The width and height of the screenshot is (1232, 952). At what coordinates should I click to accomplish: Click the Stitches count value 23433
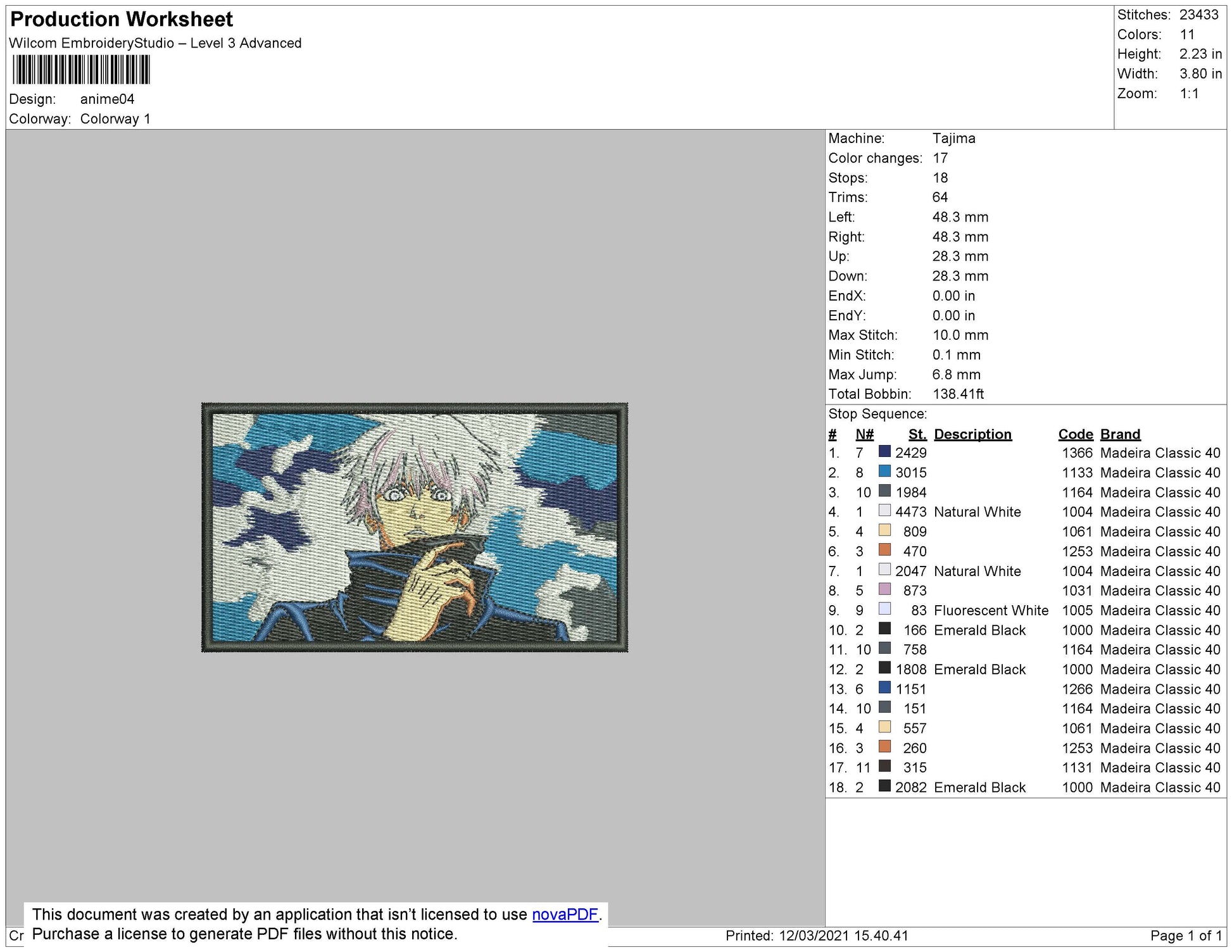[x=1198, y=15]
